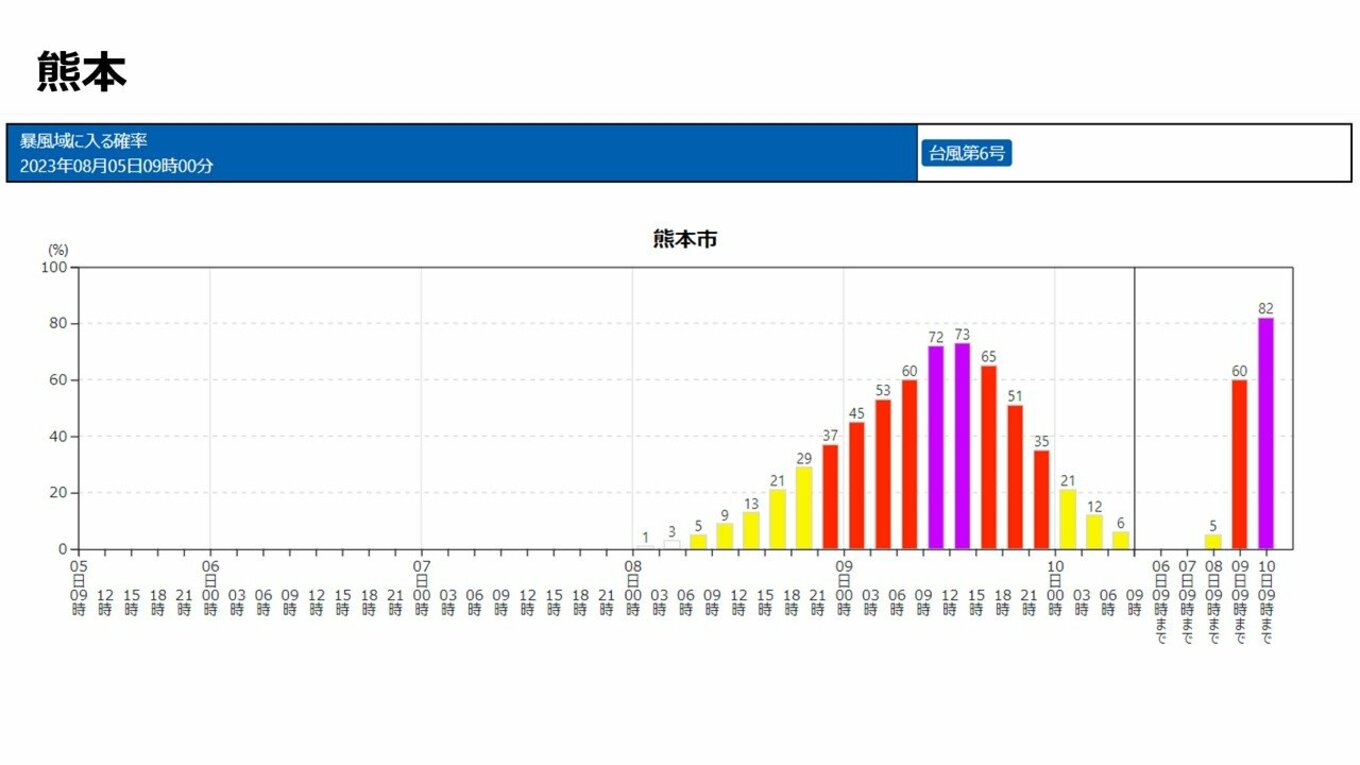
Task: Select the yellow bar labeled 29
Action: pos(804,508)
